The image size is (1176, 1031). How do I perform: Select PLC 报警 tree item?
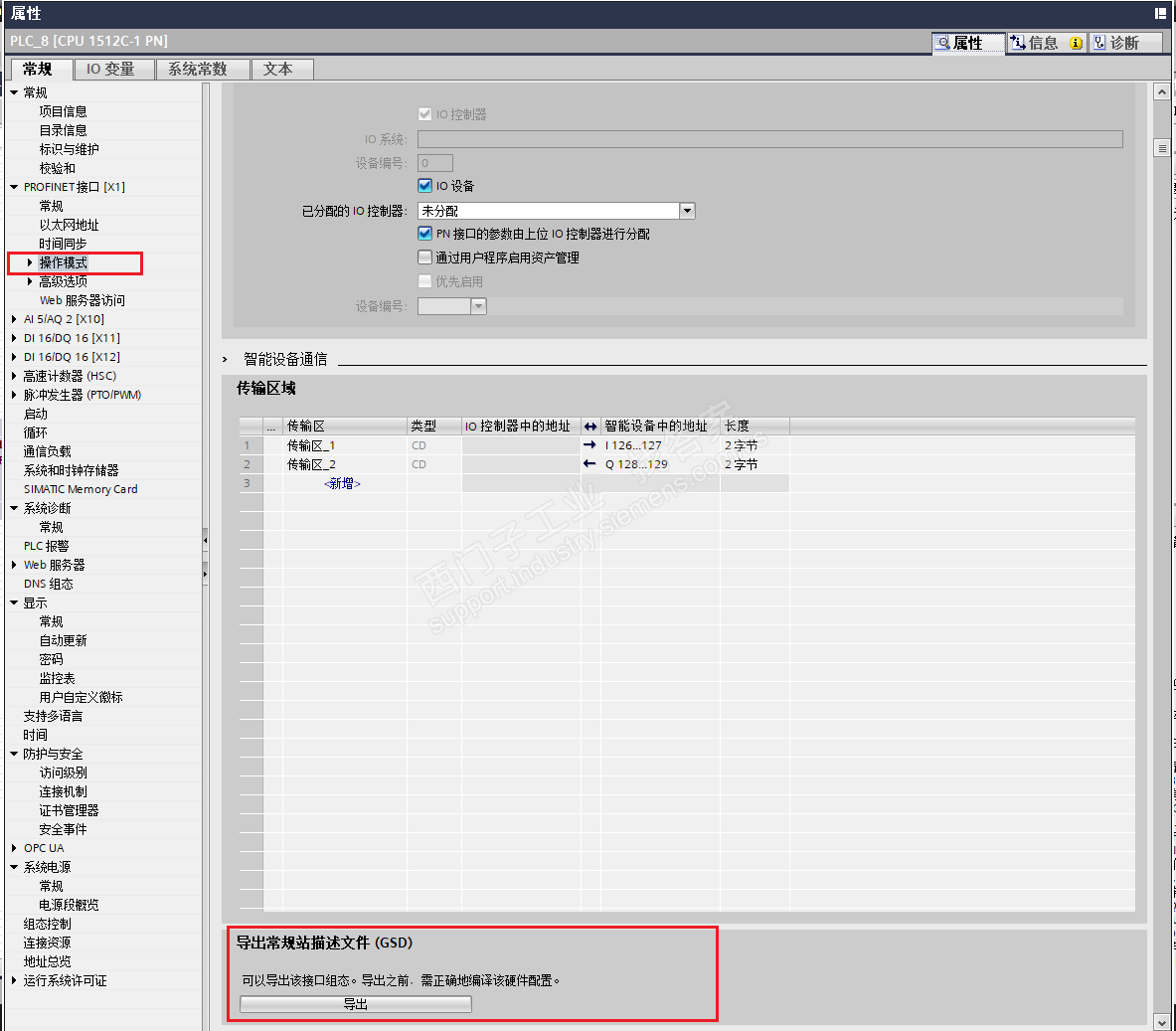(46, 546)
